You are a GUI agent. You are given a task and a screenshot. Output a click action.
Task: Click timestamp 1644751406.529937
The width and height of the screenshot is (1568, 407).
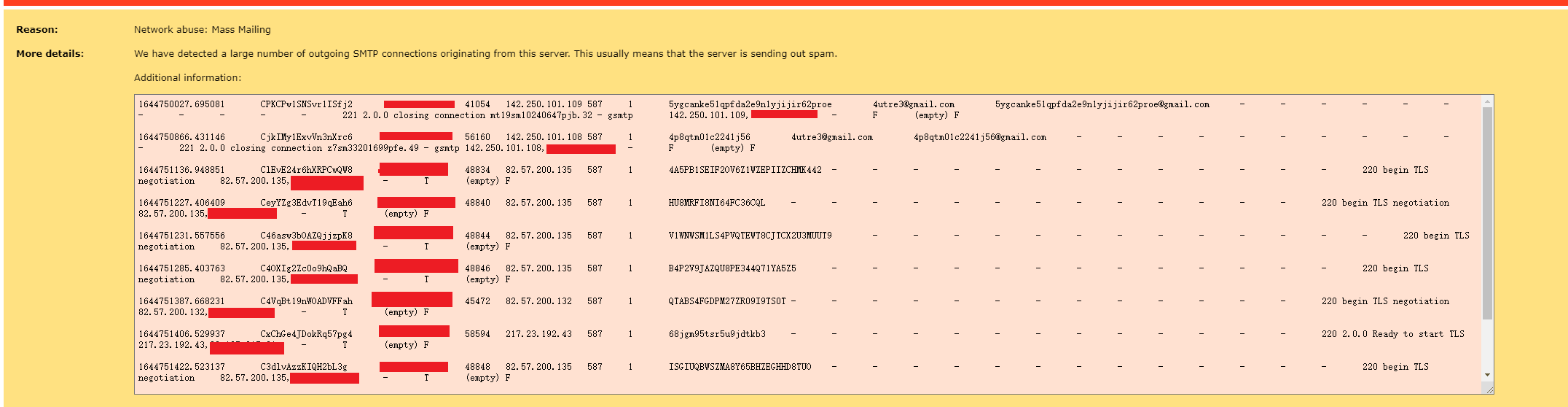(181, 334)
